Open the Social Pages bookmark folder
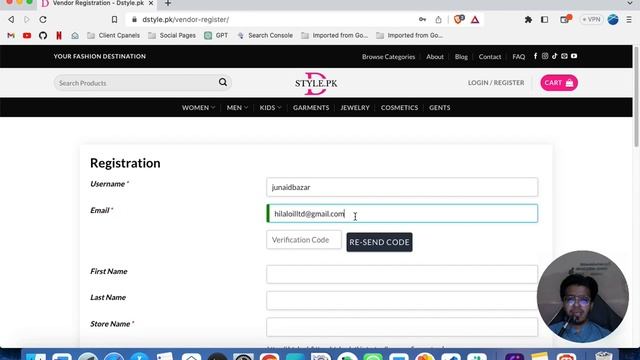Screen dimensions: 640x360 click(x=172, y=36)
